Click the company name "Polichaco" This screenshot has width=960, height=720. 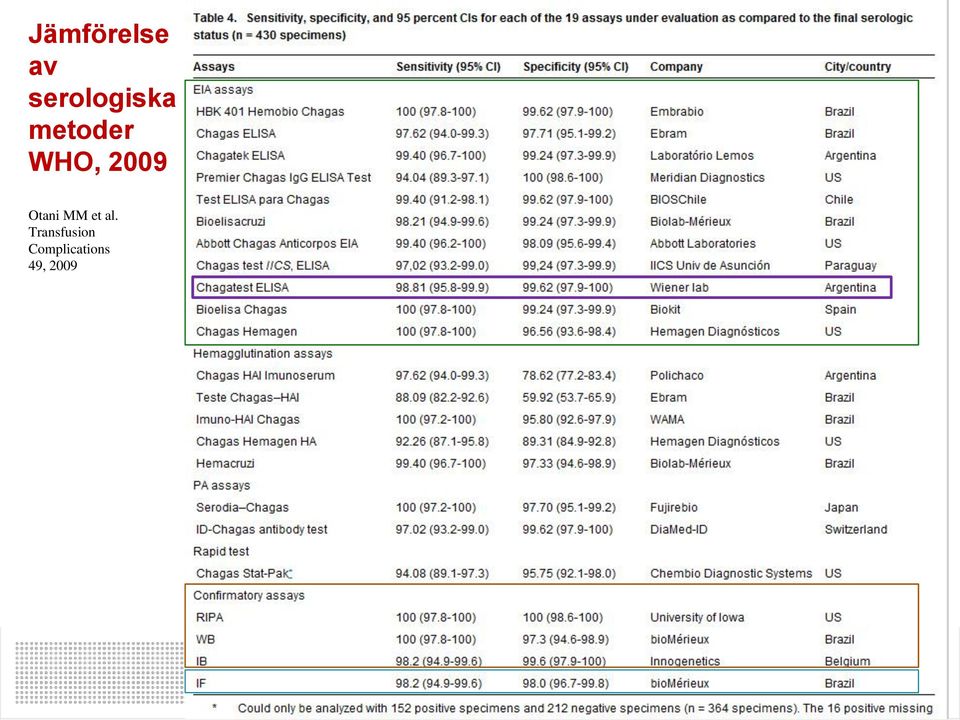tap(677, 376)
